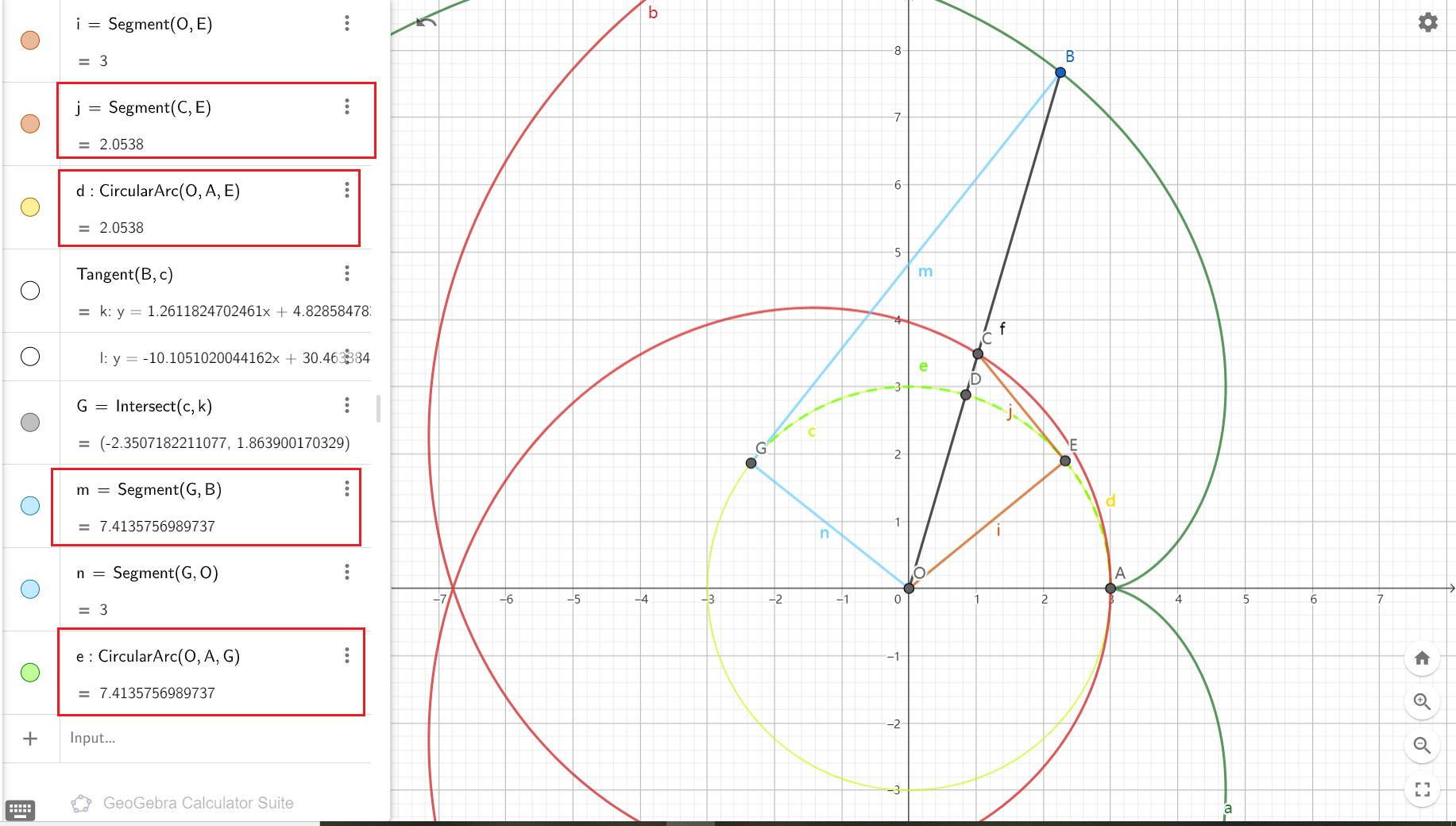Enter fullscreen mode

click(1422, 789)
